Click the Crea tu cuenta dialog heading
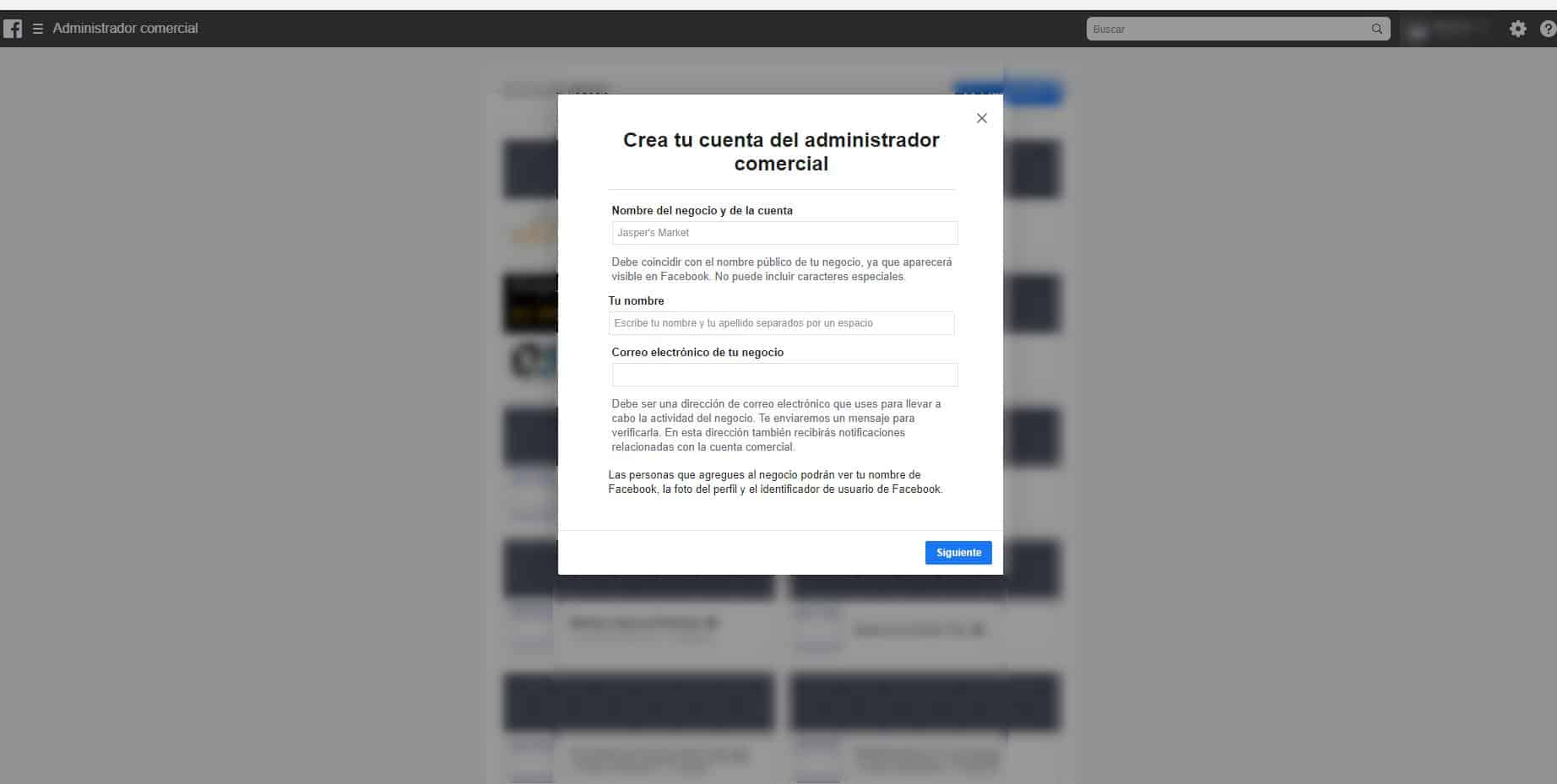Screen dimensions: 1557x784 coord(781,152)
